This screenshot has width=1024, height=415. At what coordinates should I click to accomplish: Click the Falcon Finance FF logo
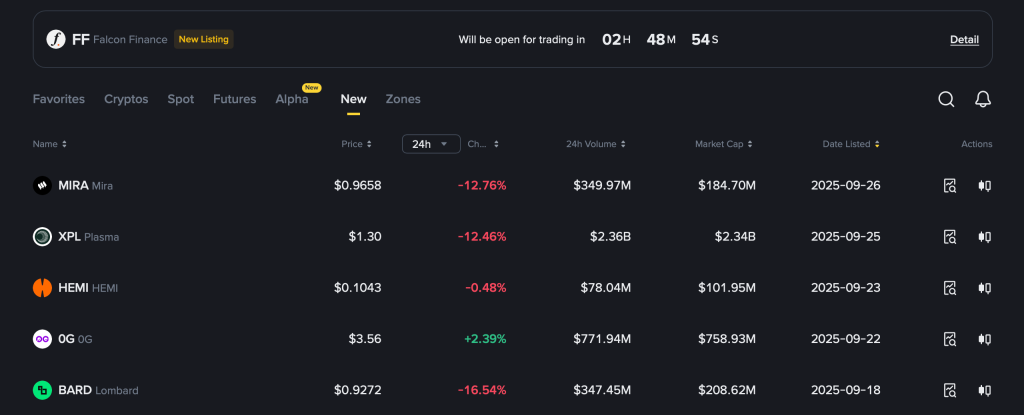(56, 40)
